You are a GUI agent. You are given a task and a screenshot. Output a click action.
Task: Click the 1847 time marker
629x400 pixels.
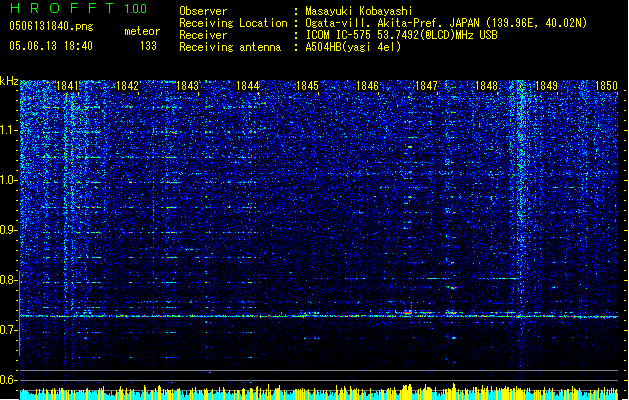coord(426,86)
